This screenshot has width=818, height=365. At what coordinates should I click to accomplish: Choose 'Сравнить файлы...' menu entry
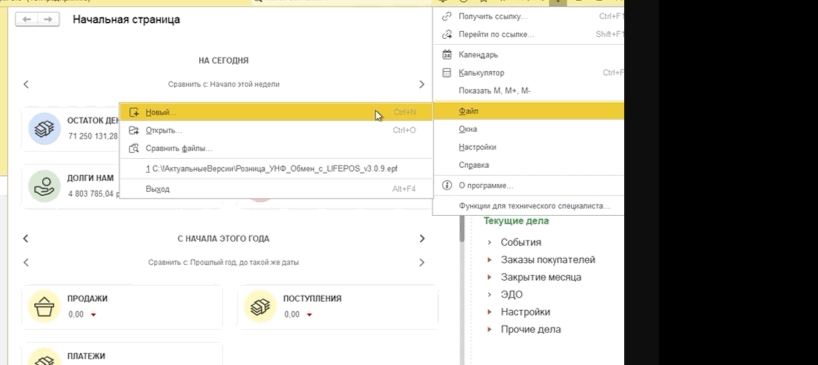(276, 148)
